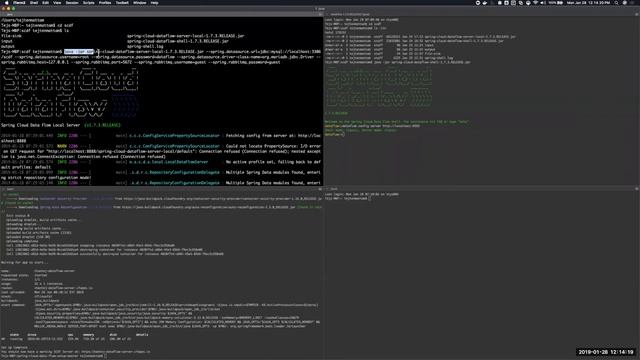This screenshot has height=360, width=640.
Task: Open the View menu
Action: tap(57, 3)
